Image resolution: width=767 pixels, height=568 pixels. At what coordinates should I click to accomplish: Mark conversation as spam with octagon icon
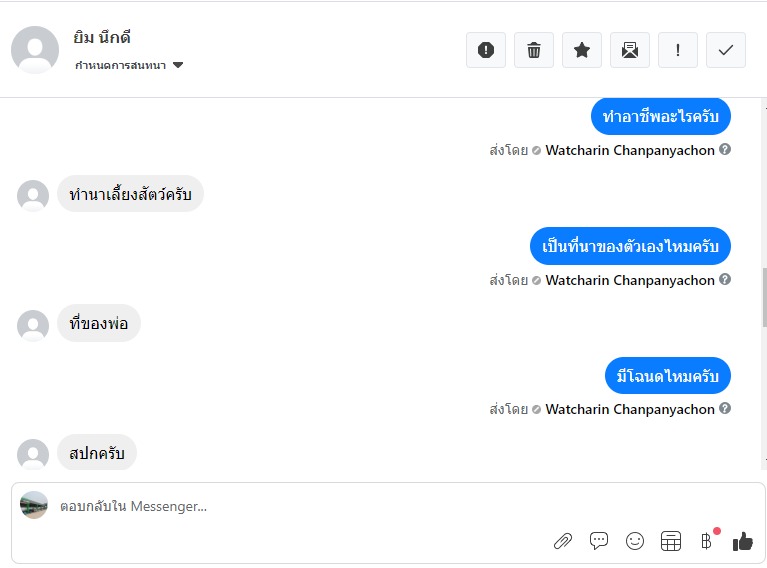click(x=486, y=50)
